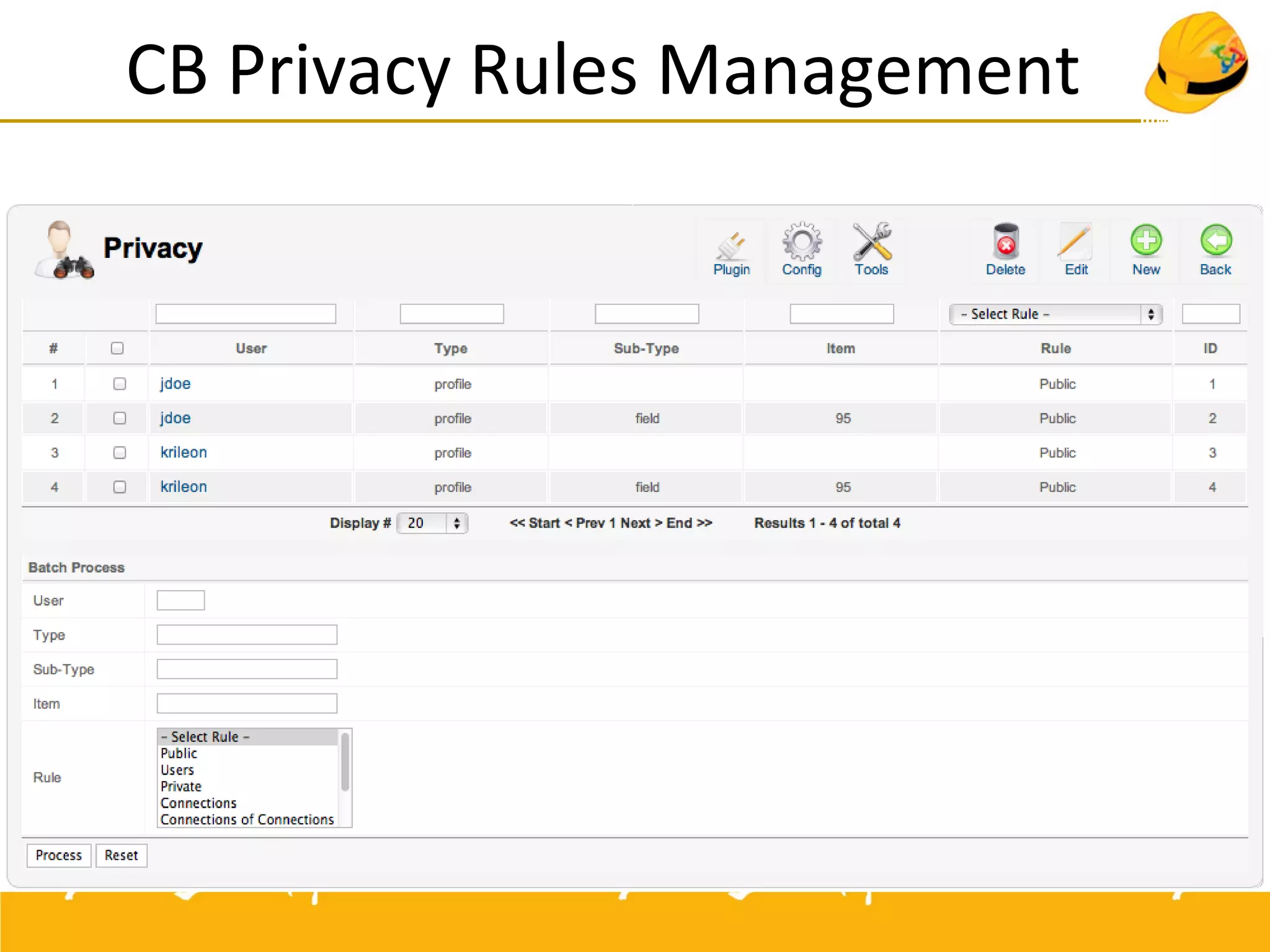The width and height of the screenshot is (1270, 952).
Task: Click the Batch Process Item input
Action: click(247, 703)
